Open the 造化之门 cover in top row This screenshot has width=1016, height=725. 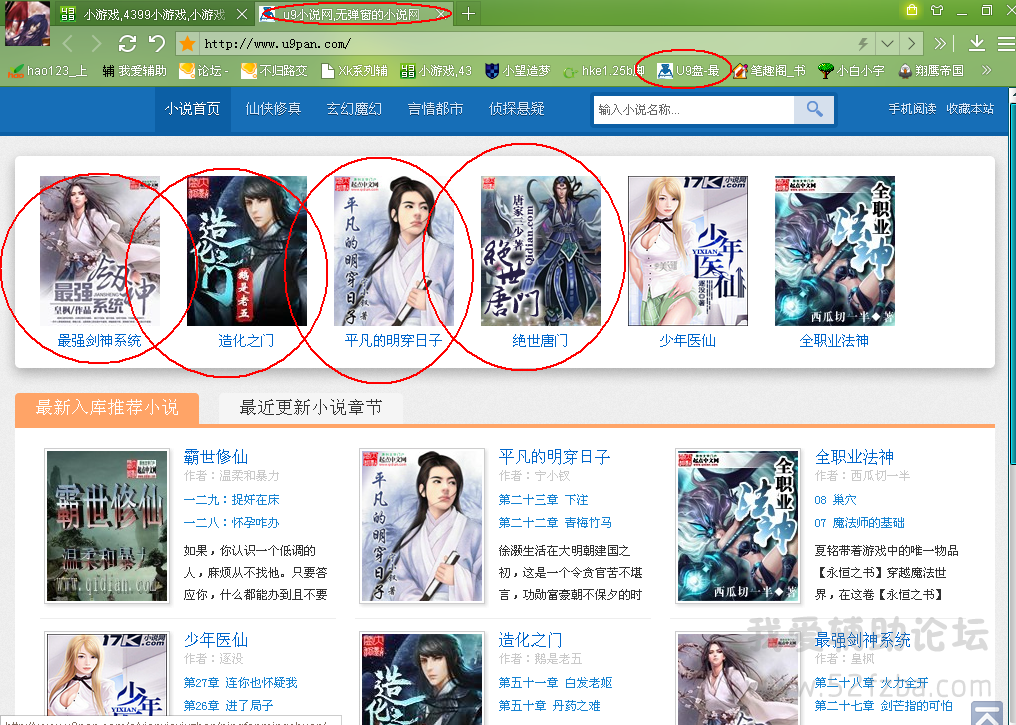(x=247, y=251)
